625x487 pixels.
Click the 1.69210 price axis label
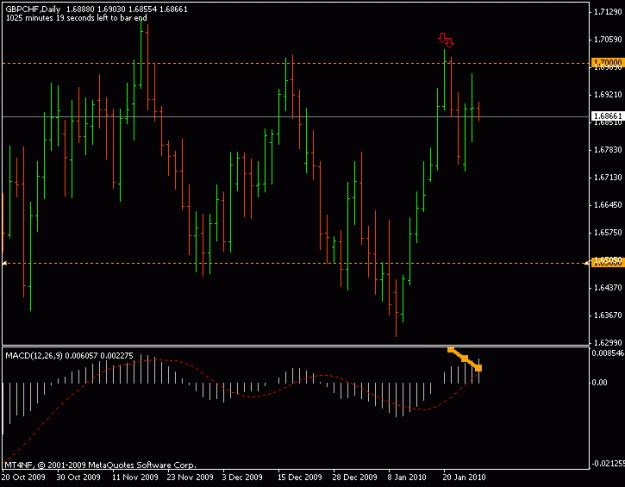(608, 94)
